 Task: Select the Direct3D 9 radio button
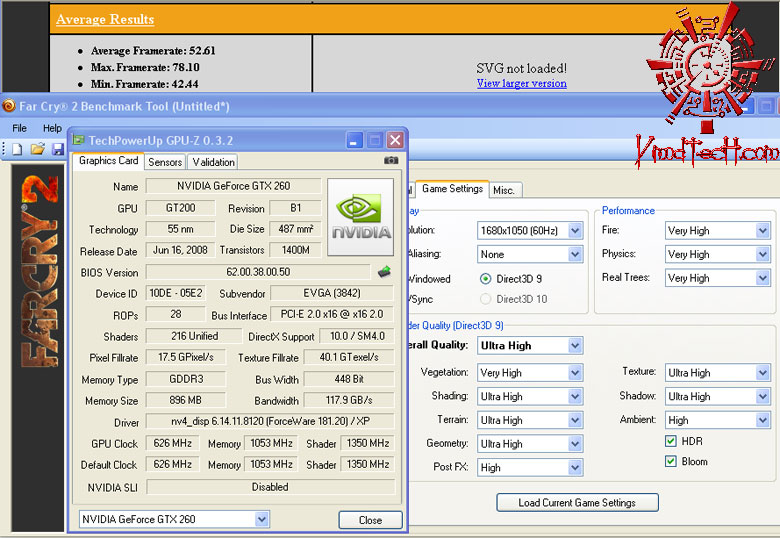[486, 279]
